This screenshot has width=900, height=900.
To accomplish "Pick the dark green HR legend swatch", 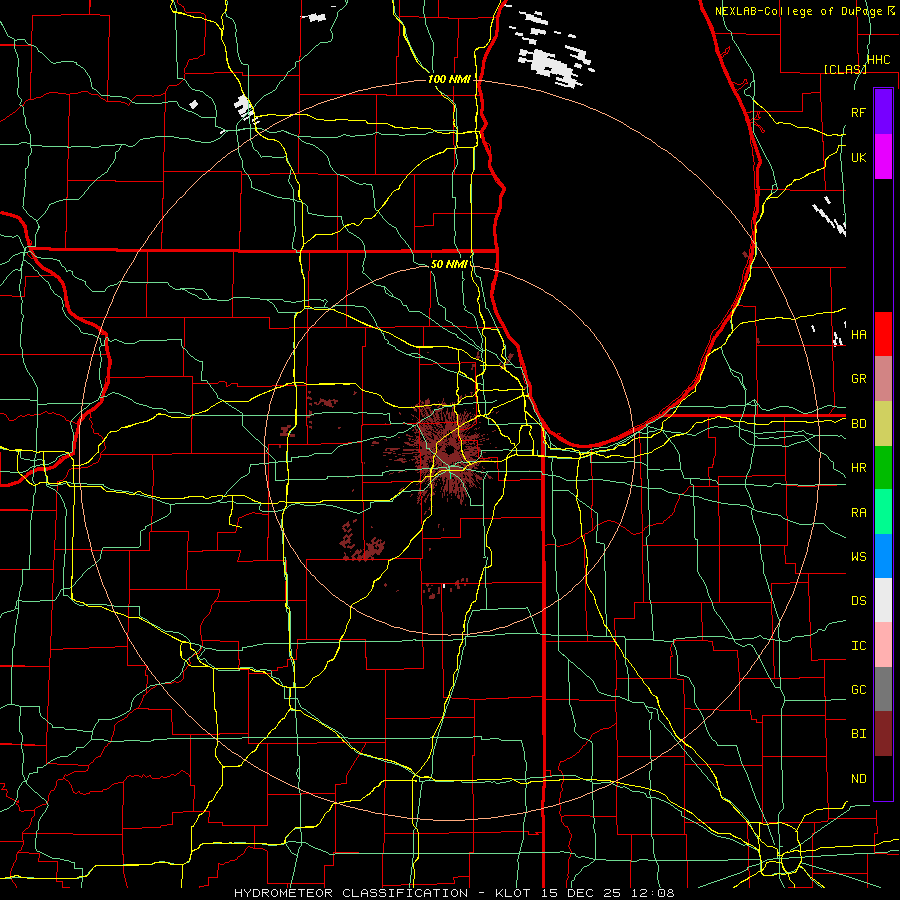I will tap(883, 468).
